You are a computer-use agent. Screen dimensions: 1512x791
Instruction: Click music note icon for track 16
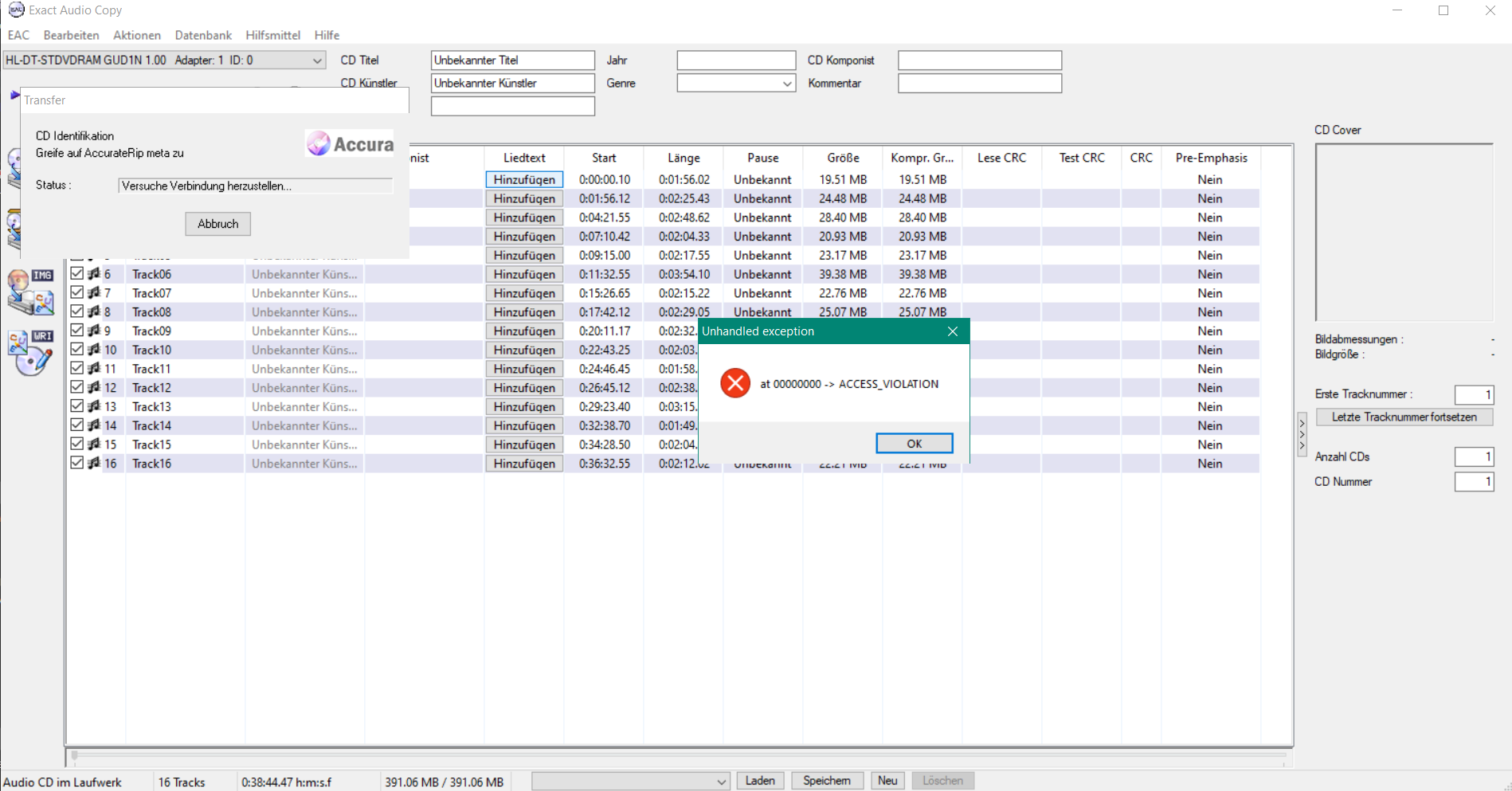[94, 463]
